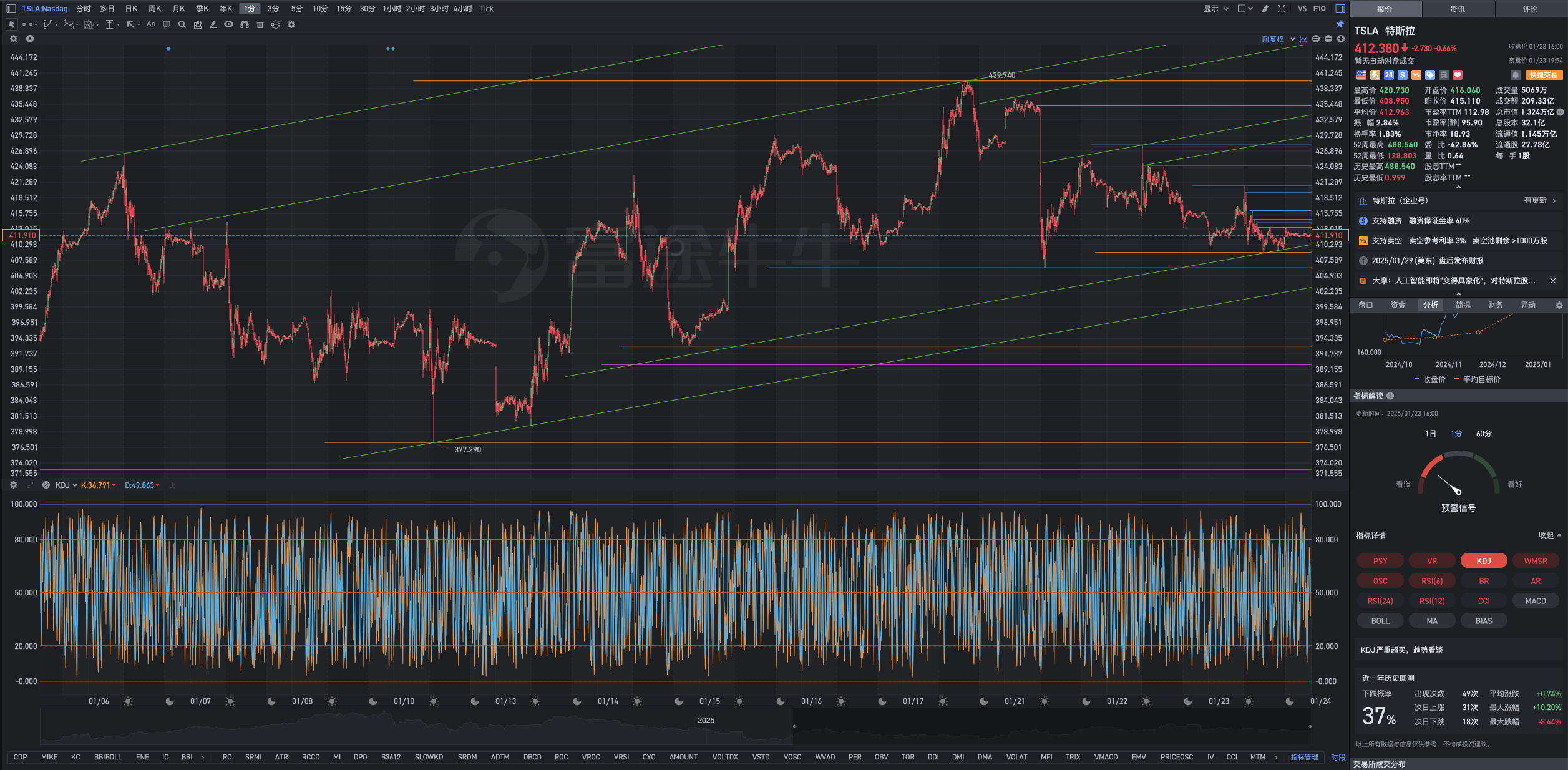Click the blue pin icon

pos(1340,24)
